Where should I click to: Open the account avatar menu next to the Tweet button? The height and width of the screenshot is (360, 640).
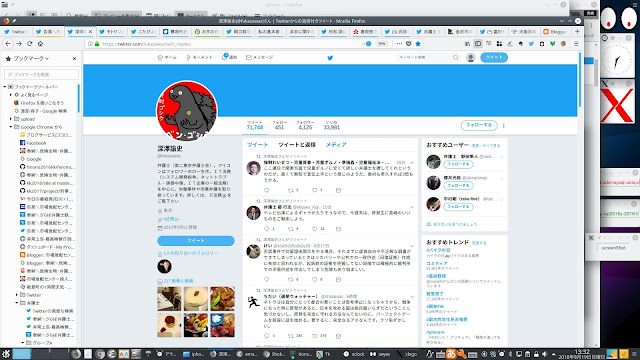(471, 58)
